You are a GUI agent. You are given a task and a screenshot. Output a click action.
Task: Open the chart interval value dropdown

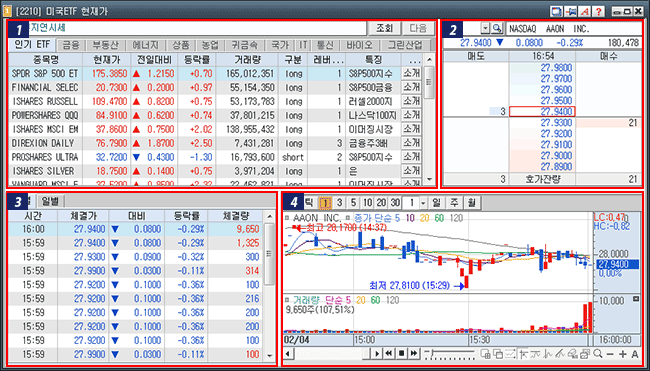coord(423,203)
